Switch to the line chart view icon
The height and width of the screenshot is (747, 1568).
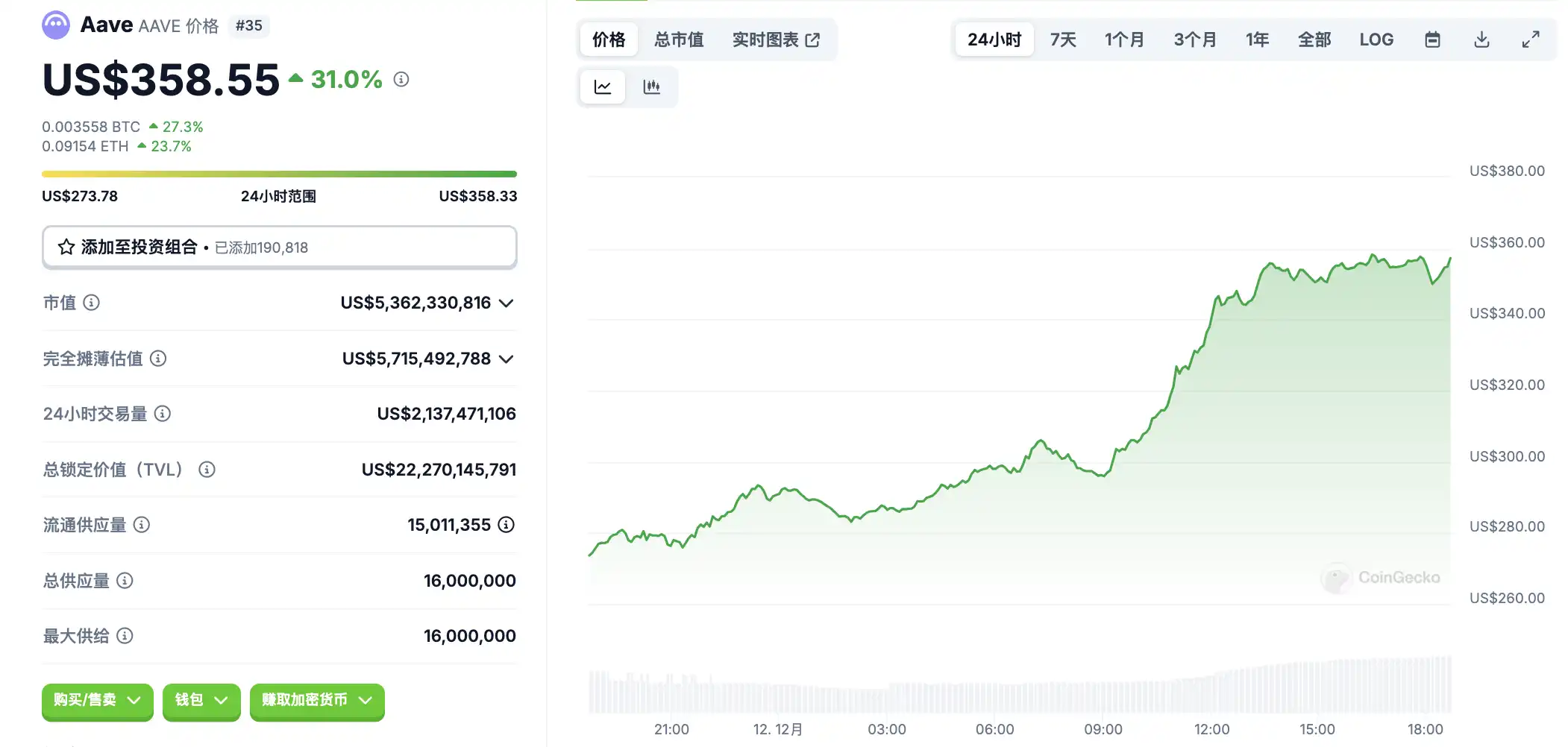pyautogui.click(x=602, y=87)
